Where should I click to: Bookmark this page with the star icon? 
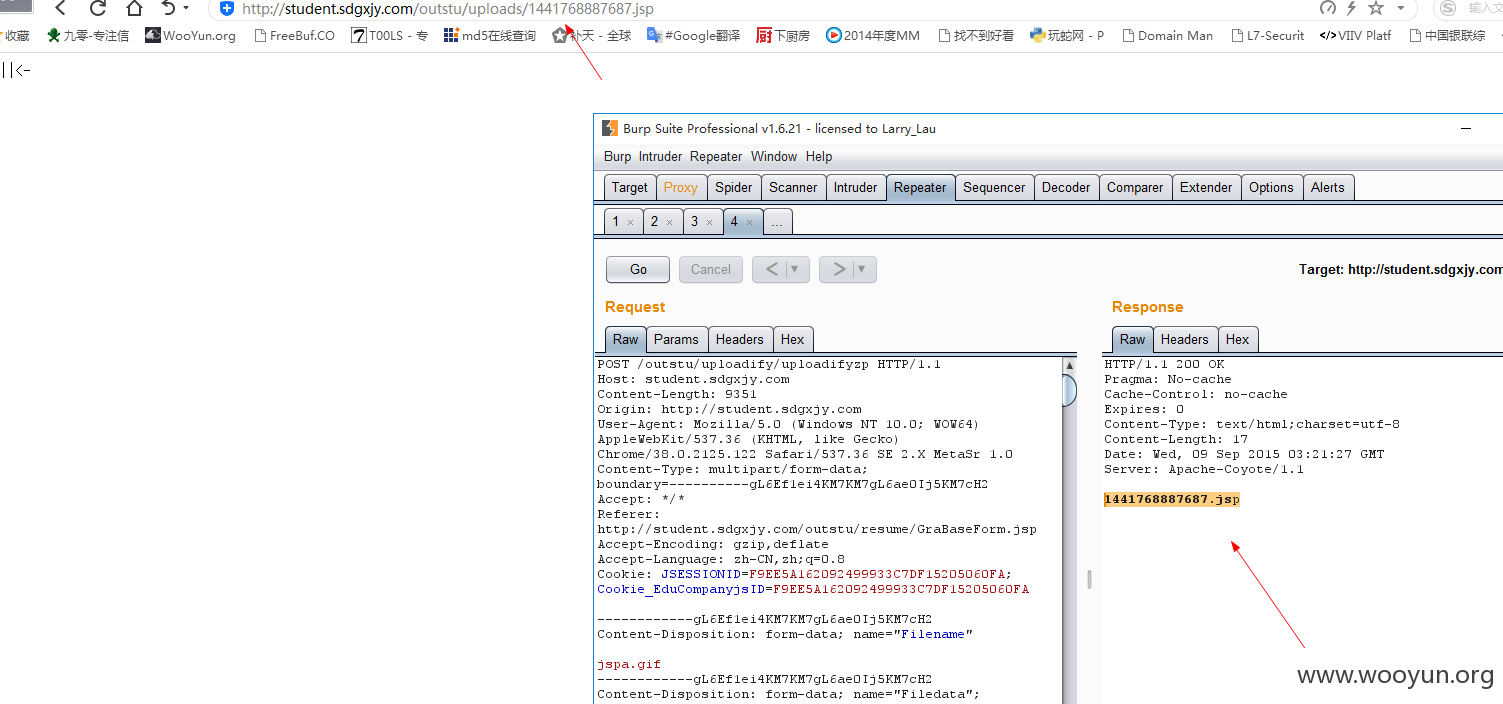(1376, 9)
